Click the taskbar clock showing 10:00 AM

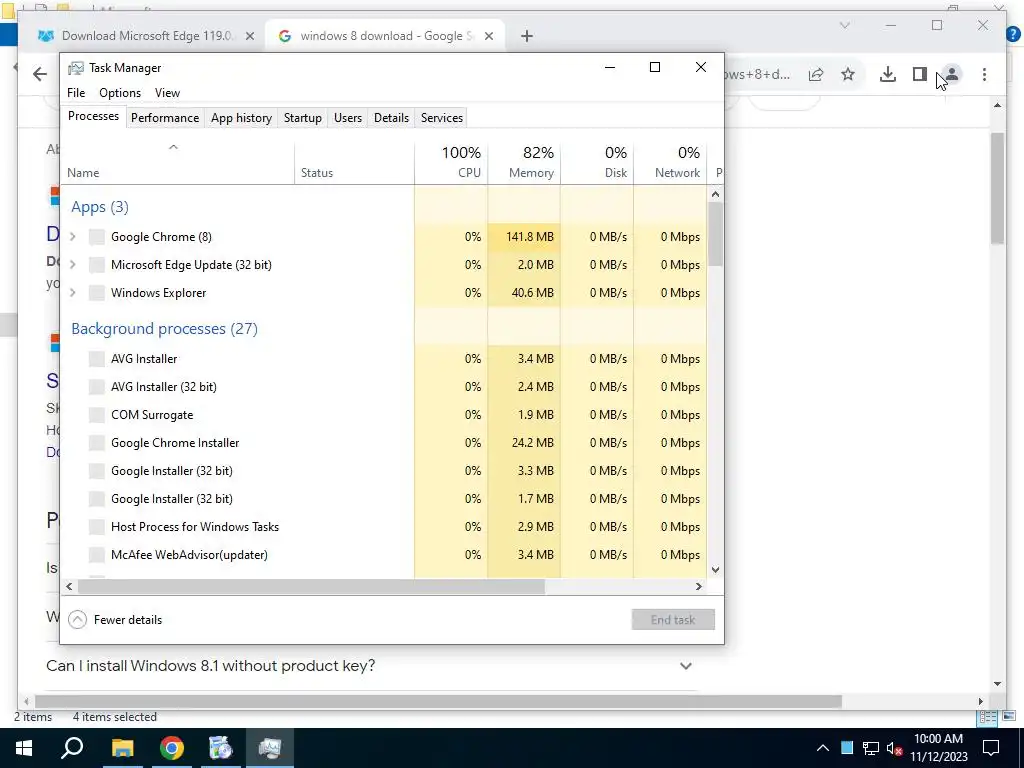tap(938, 748)
